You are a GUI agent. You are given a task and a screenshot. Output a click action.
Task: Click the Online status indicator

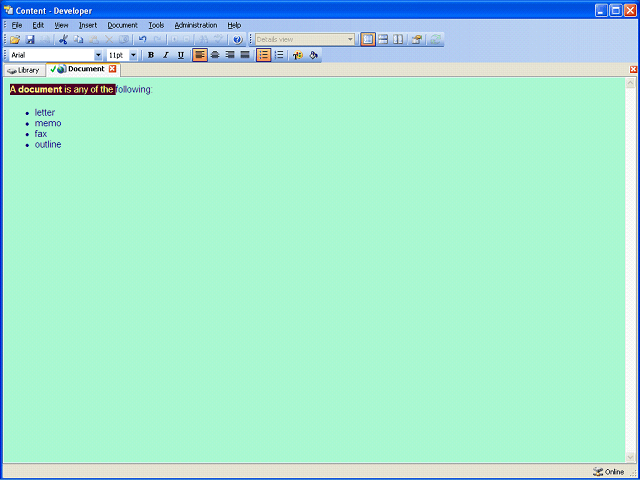coord(609,472)
